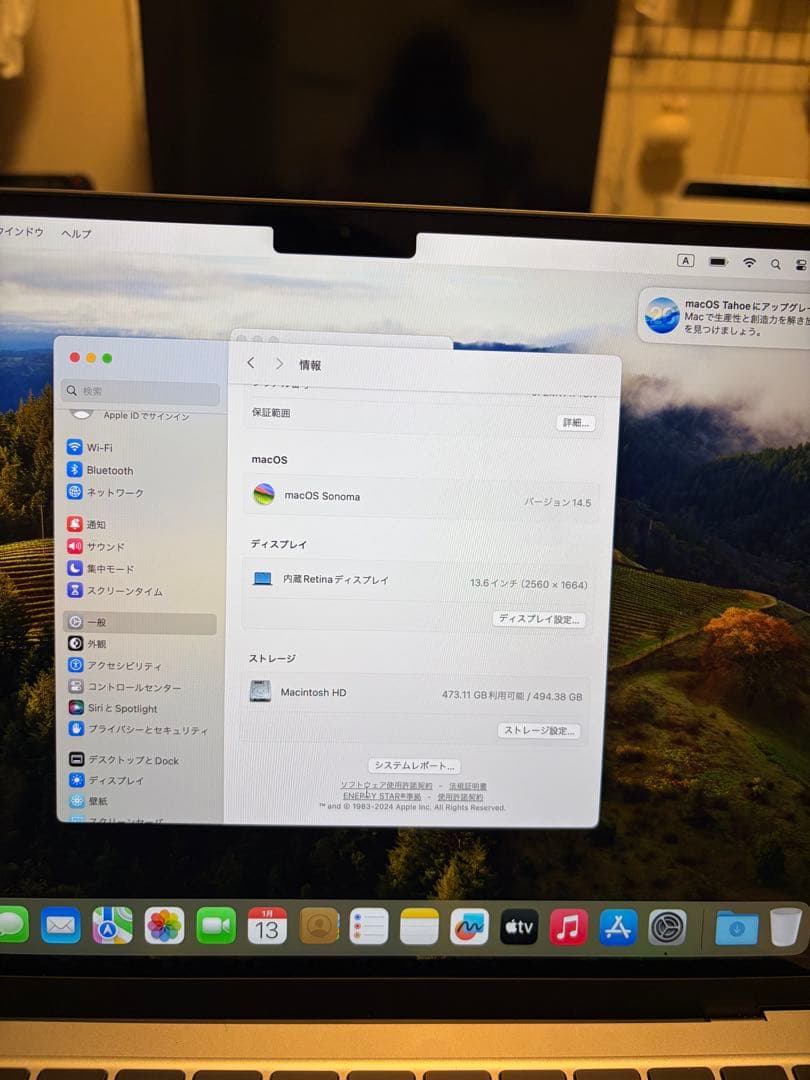Open Trash in the Dock

coord(785,927)
